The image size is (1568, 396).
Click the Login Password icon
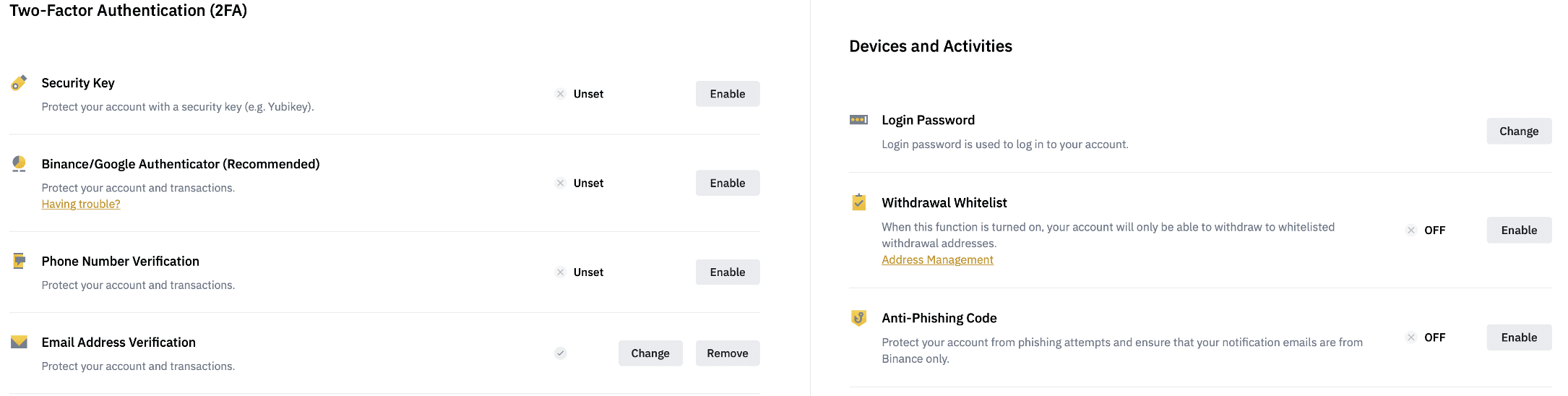coord(858,120)
